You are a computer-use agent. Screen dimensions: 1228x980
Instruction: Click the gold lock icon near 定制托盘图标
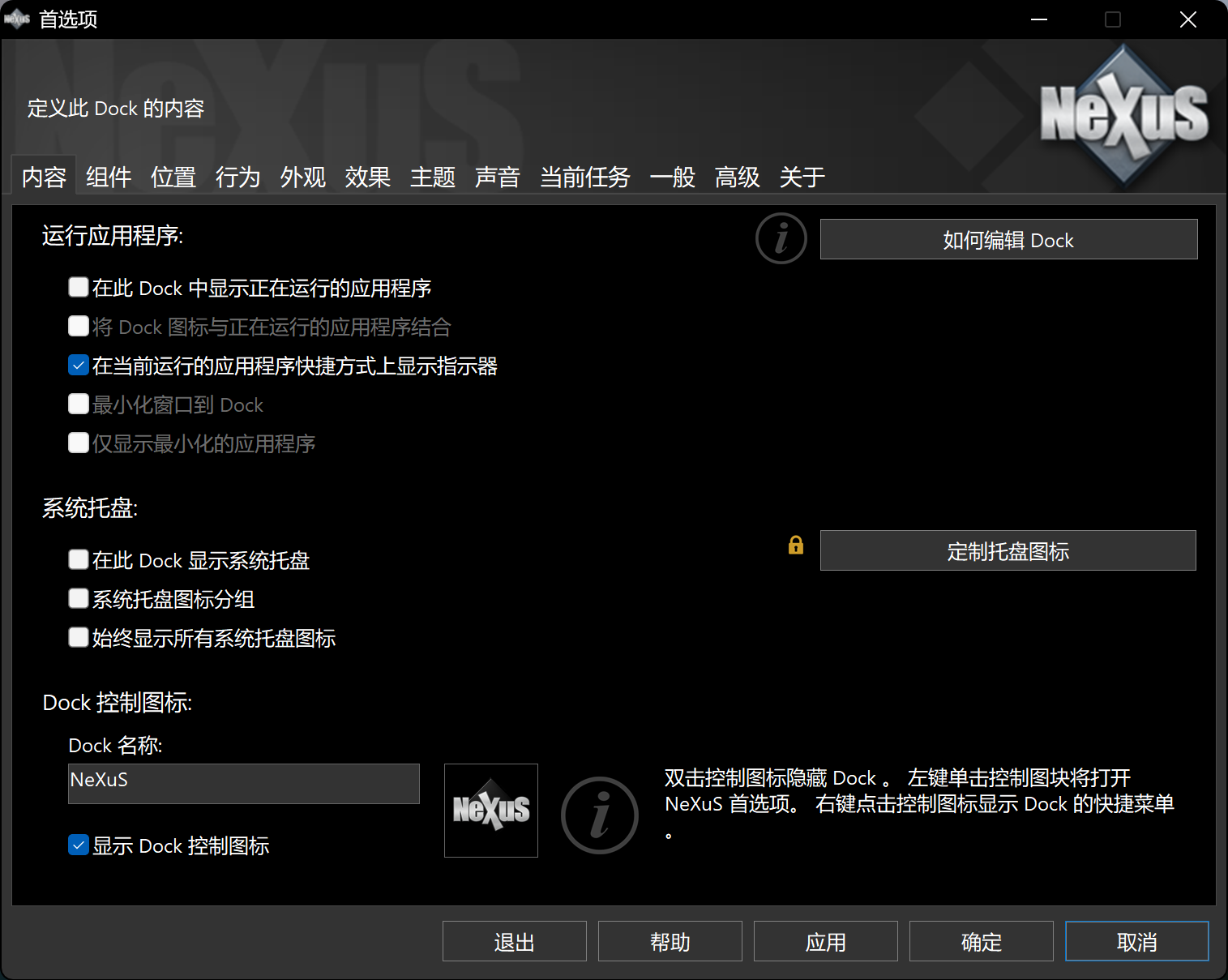(x=796, y=546)
